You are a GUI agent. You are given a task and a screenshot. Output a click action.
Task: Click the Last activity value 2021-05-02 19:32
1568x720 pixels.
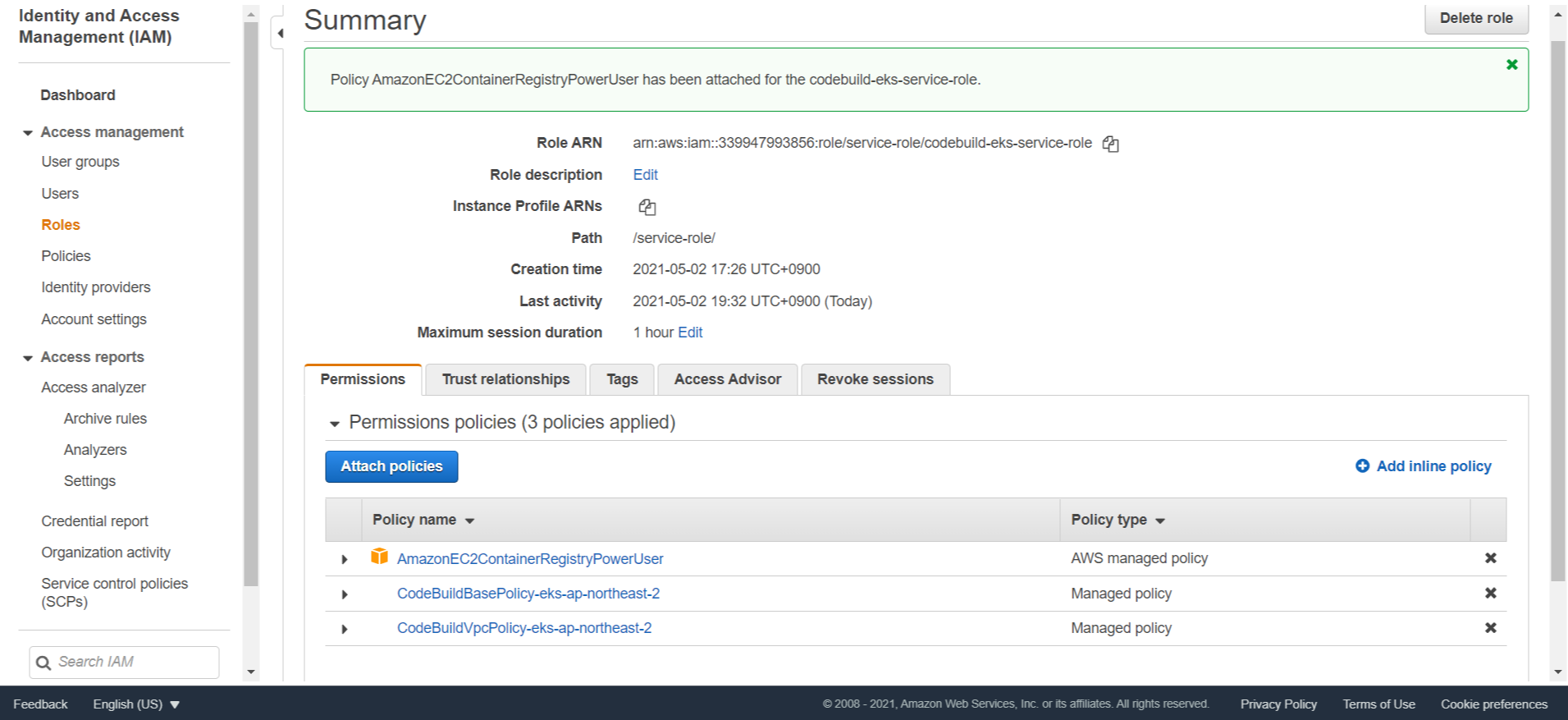(x=752, y=301)
